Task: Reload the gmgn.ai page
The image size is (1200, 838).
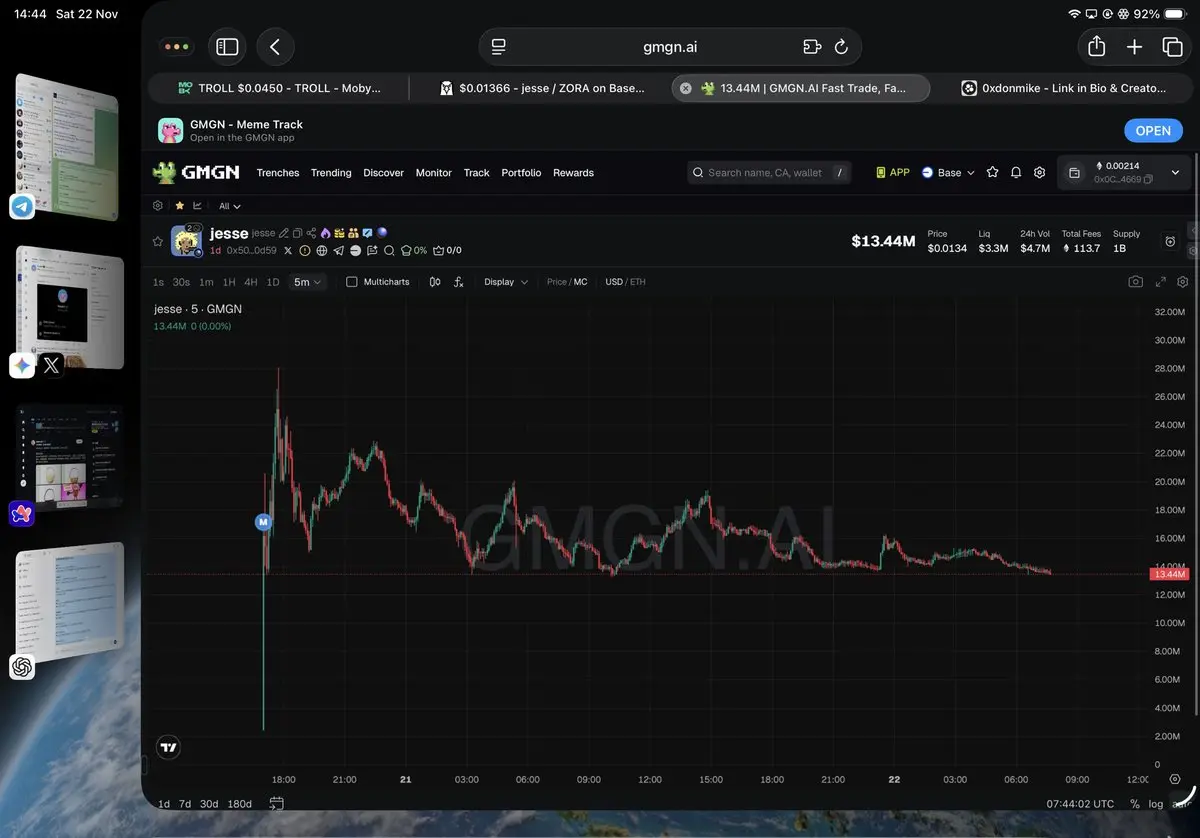Action: (x=841, y=47)
